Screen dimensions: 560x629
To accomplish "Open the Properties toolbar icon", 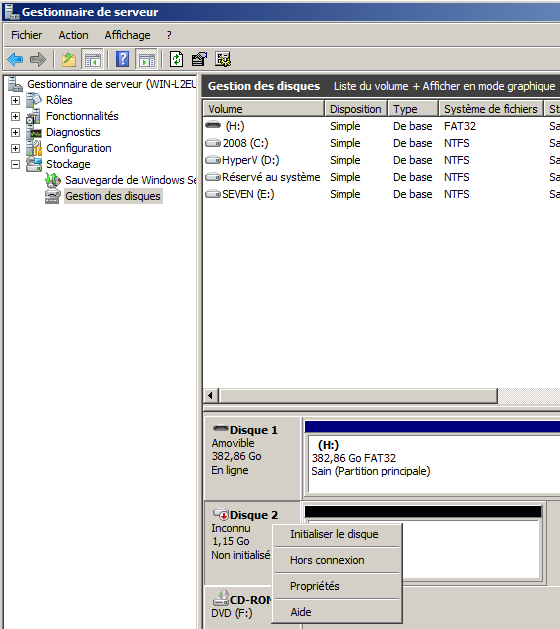I will (x=199, y=60).
